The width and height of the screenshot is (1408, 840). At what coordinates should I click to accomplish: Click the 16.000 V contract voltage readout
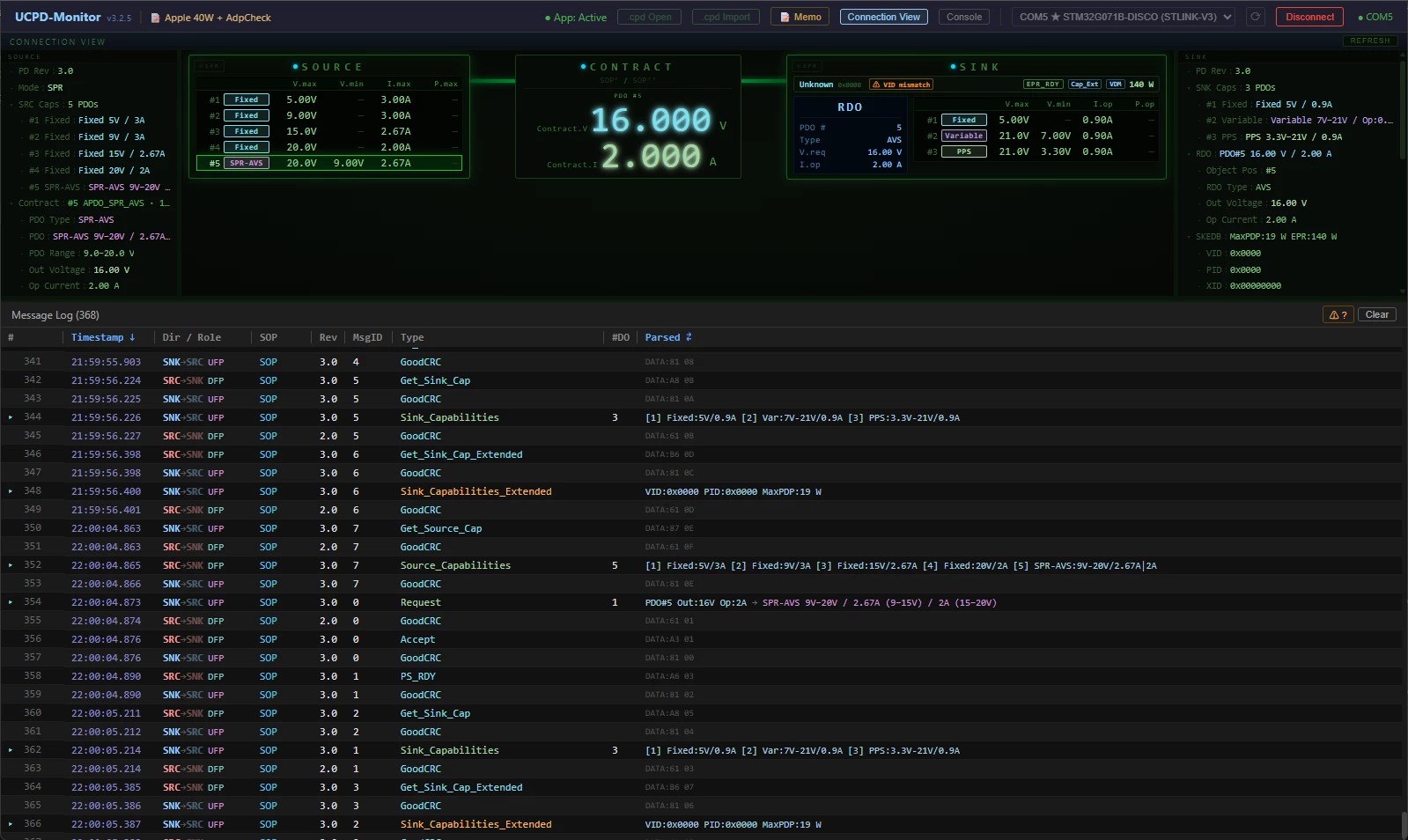coord(651,120)
